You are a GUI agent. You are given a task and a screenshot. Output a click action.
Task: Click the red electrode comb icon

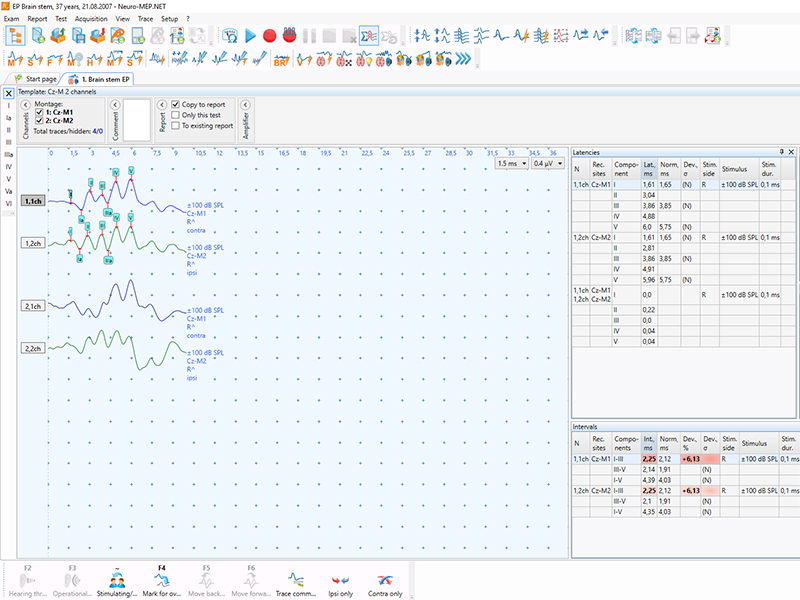289,35
